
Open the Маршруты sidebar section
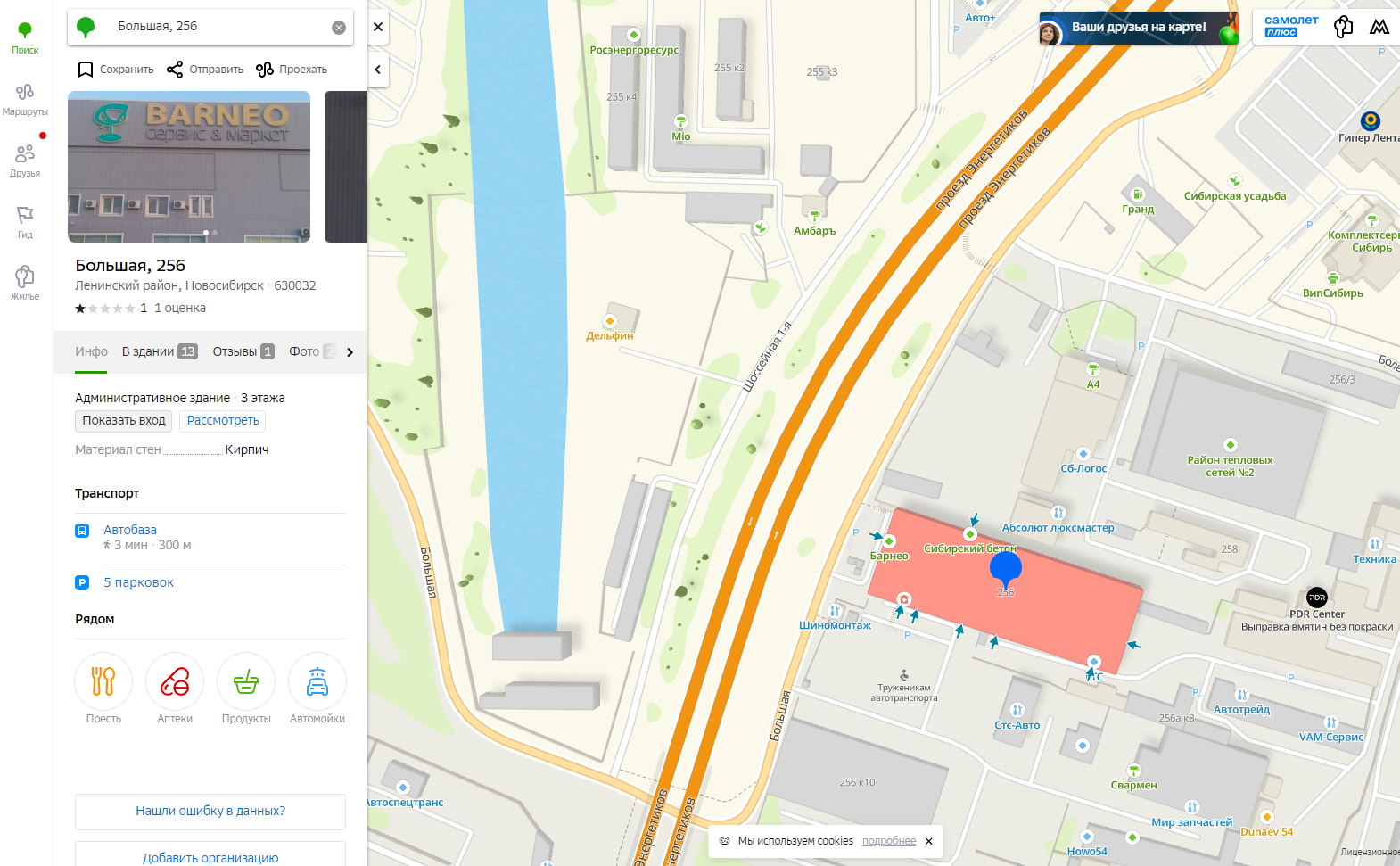[x=25, y=100]
